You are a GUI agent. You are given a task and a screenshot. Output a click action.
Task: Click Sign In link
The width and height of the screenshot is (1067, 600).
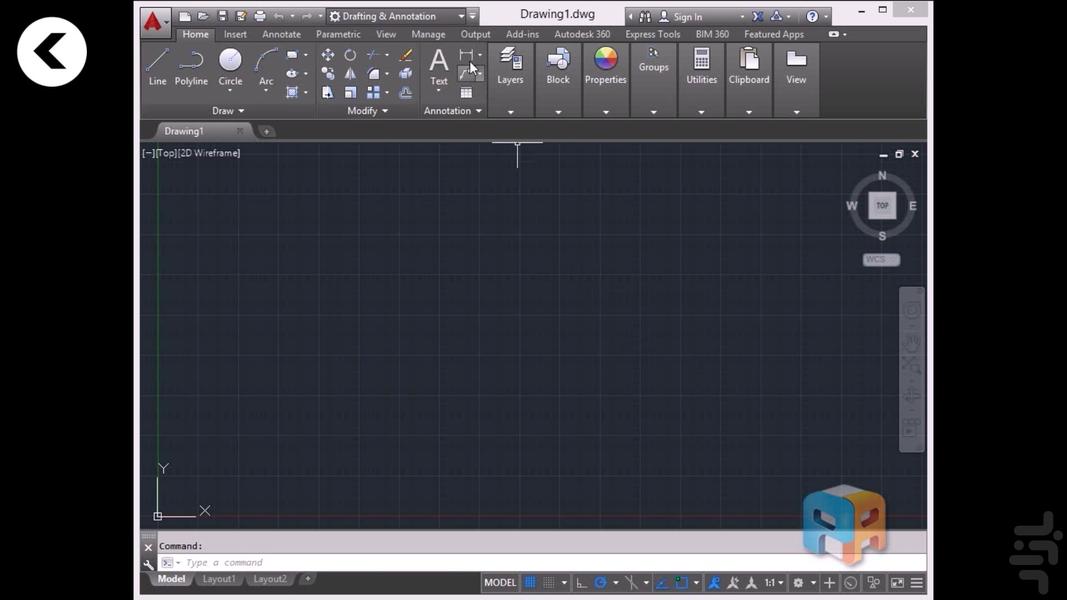click(x=687, y=16)
